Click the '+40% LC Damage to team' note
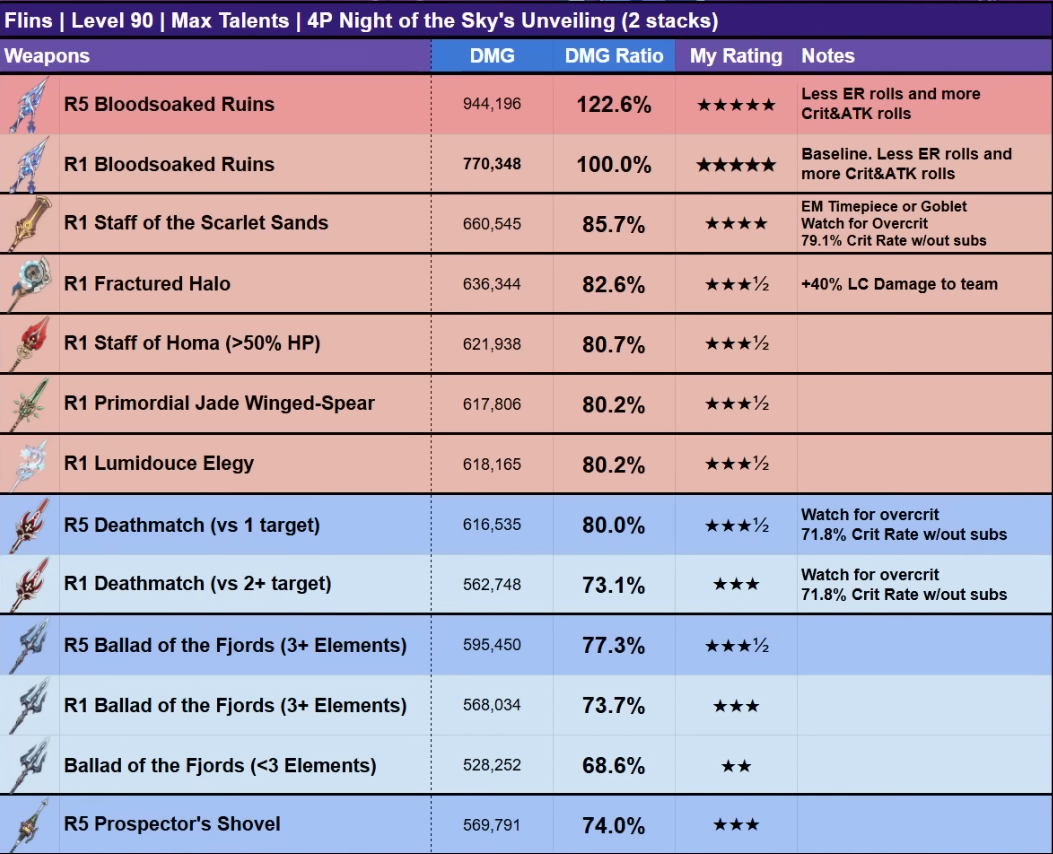 (899, 284)
